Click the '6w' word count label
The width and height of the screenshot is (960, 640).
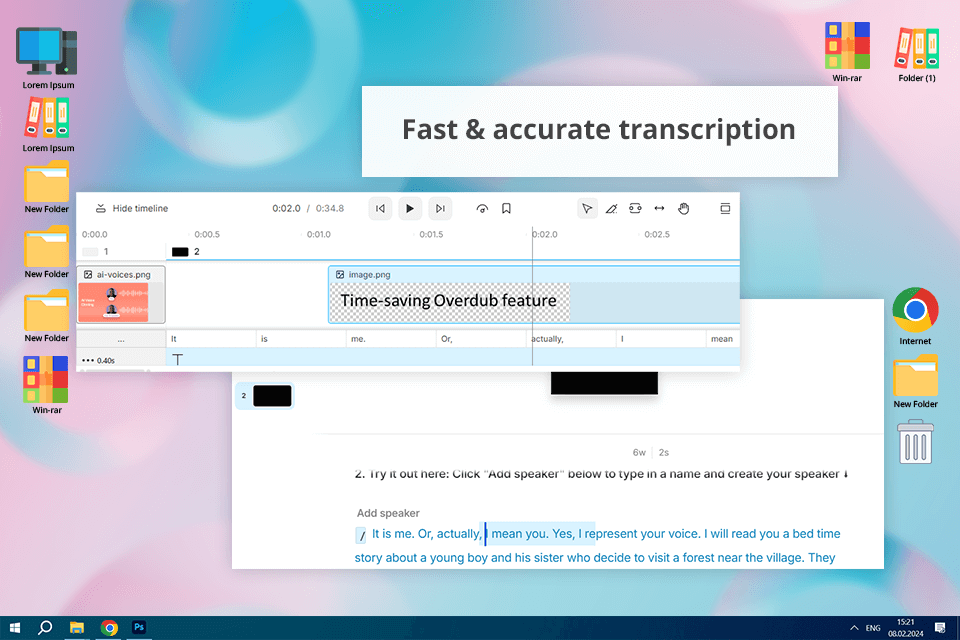639,453
